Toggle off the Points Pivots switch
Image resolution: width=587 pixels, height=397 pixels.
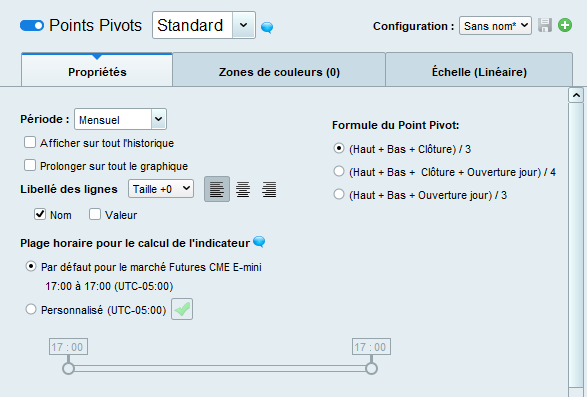coord(32,25)
